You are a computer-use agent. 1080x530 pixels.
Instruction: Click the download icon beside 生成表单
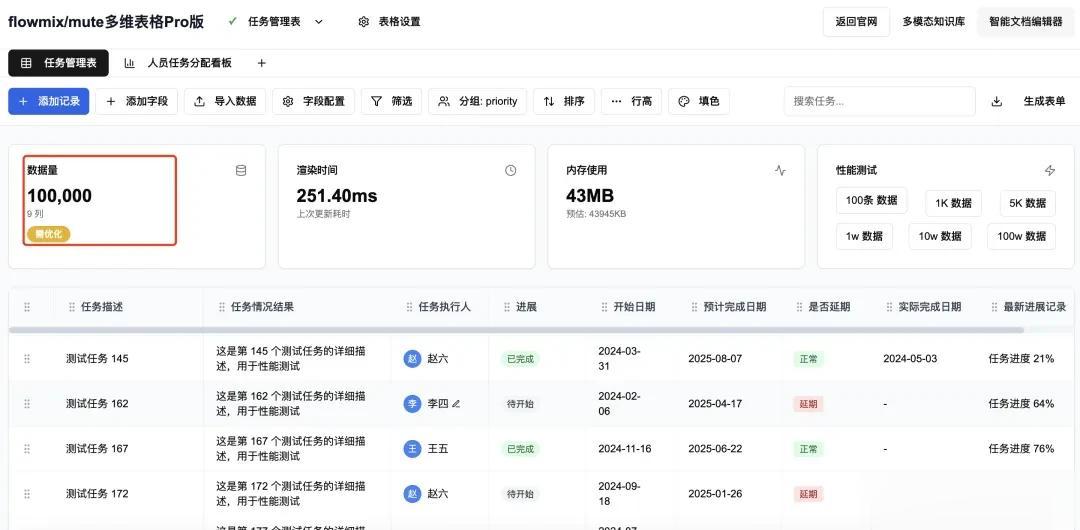(997, 101)
